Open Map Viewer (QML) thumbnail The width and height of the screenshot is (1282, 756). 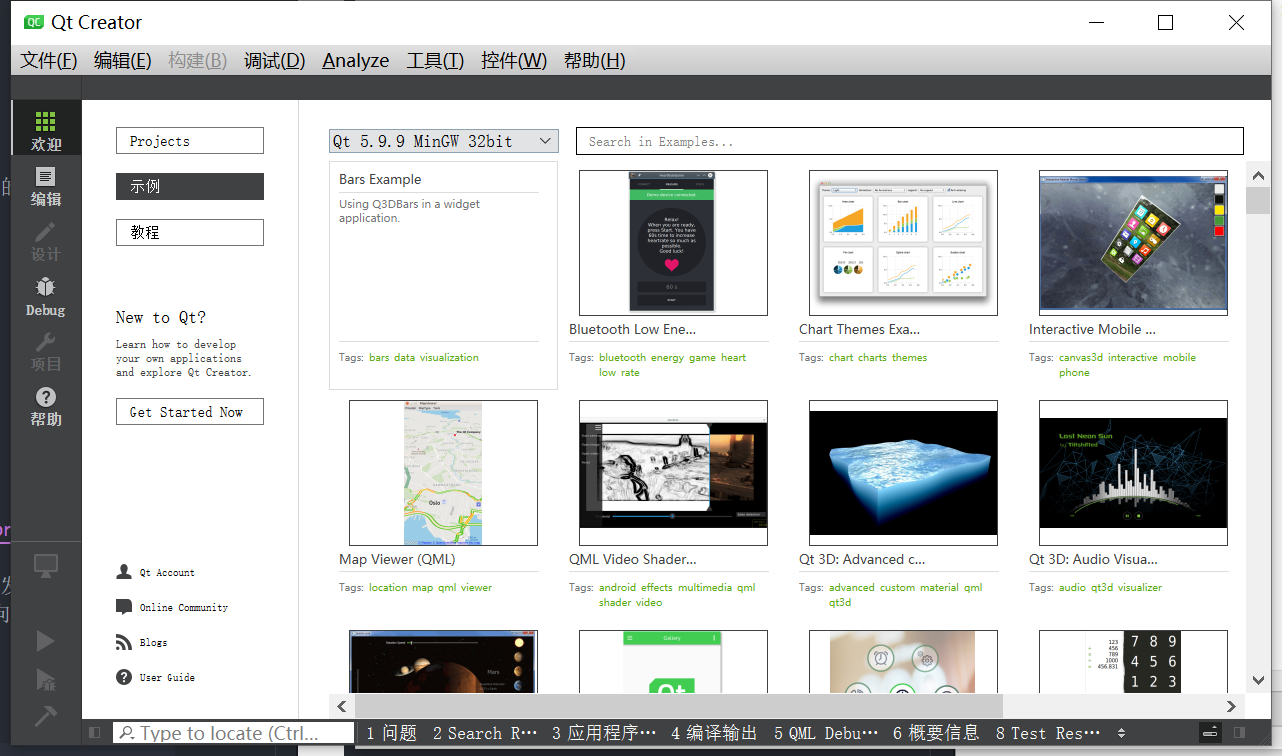pos(443,473)
